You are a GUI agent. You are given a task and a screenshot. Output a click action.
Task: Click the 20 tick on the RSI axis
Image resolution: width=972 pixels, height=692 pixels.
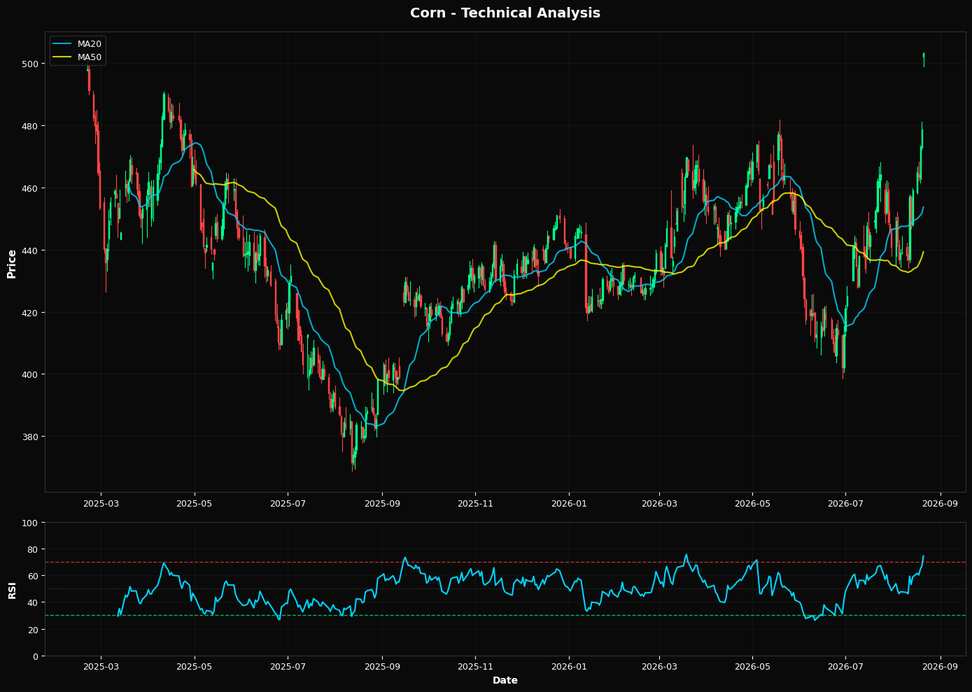[32, 629]
